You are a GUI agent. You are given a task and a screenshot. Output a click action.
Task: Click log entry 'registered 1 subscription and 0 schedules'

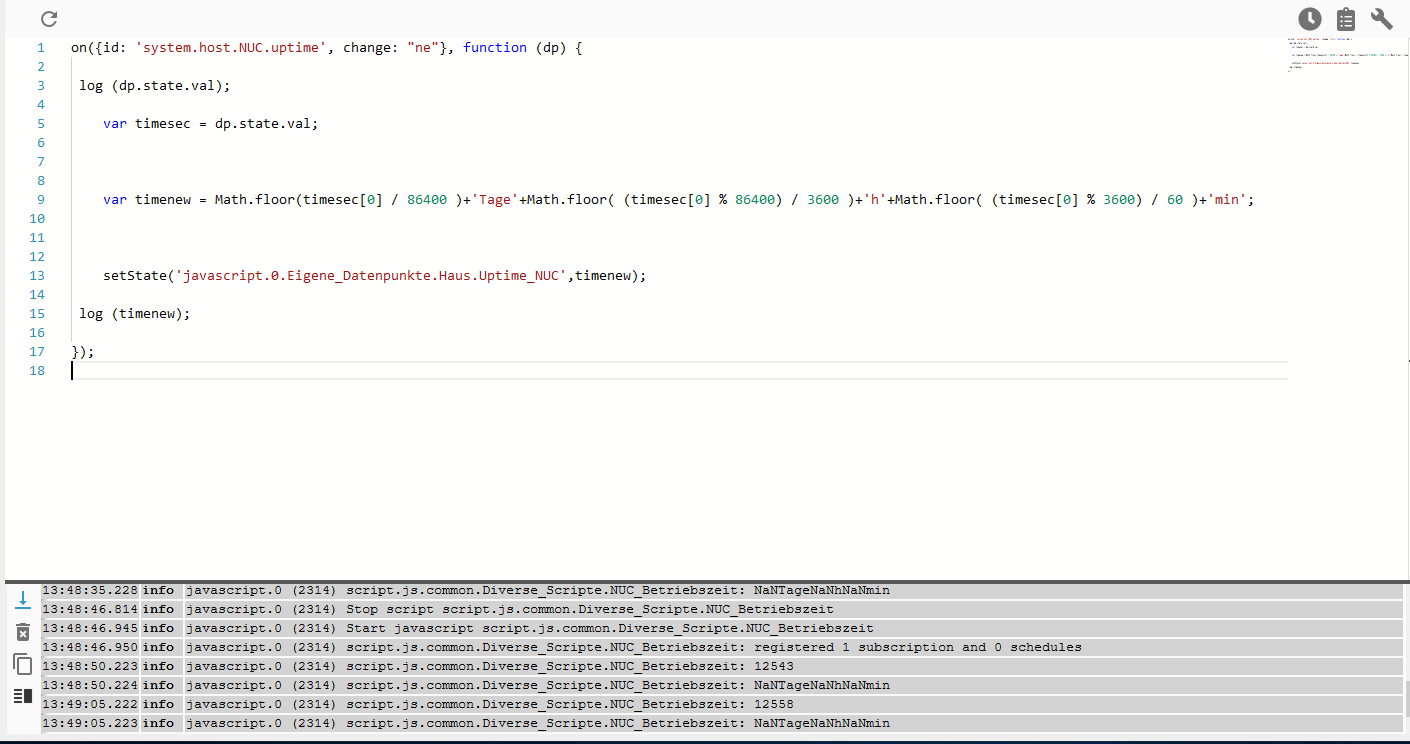[721, 647]
